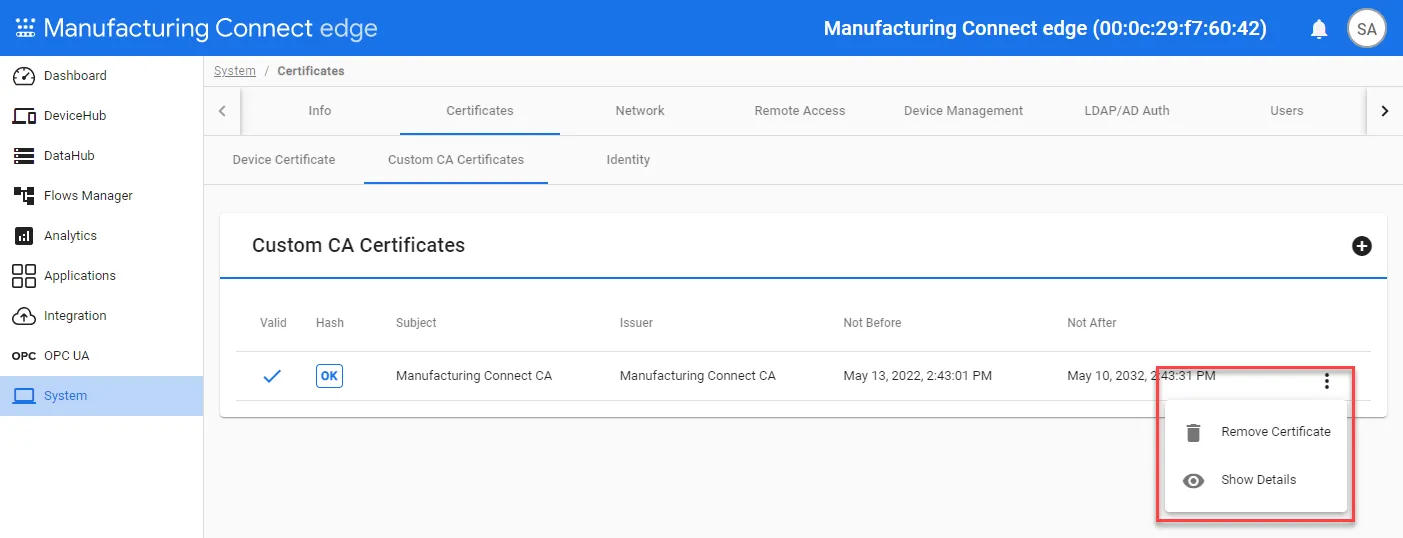Switch to the Remote Access tab
Image resolution: width=1403 pixels, height=538 pixels.
click(800, 111)
